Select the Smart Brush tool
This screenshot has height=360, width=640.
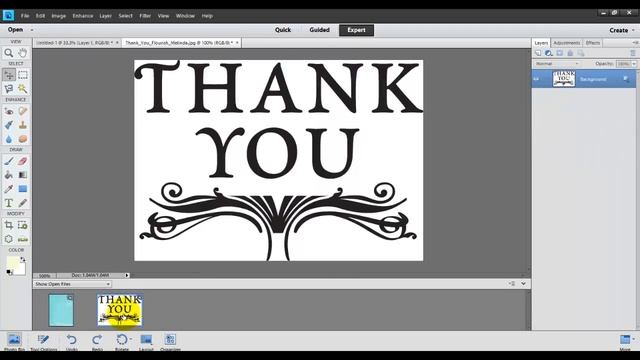[9, 125]
